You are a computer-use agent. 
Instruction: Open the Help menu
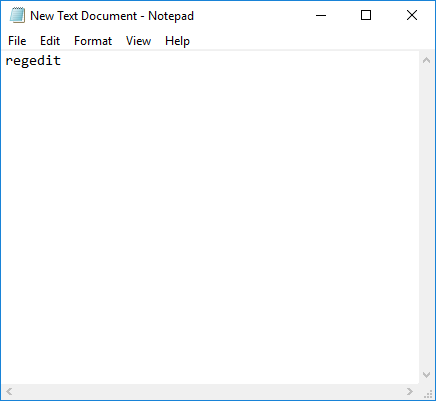[x=177, y=41]
